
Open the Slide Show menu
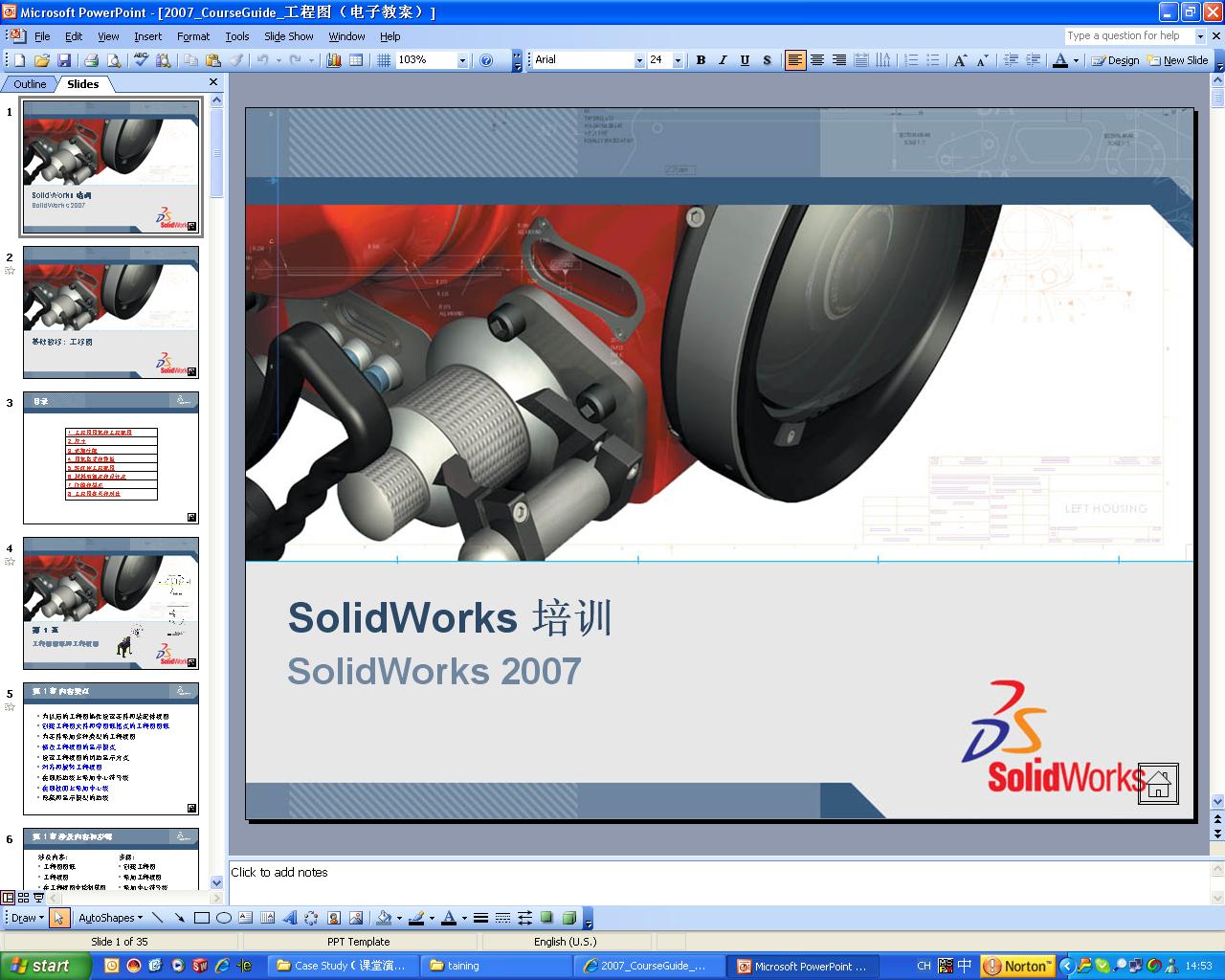coord(288,36)
